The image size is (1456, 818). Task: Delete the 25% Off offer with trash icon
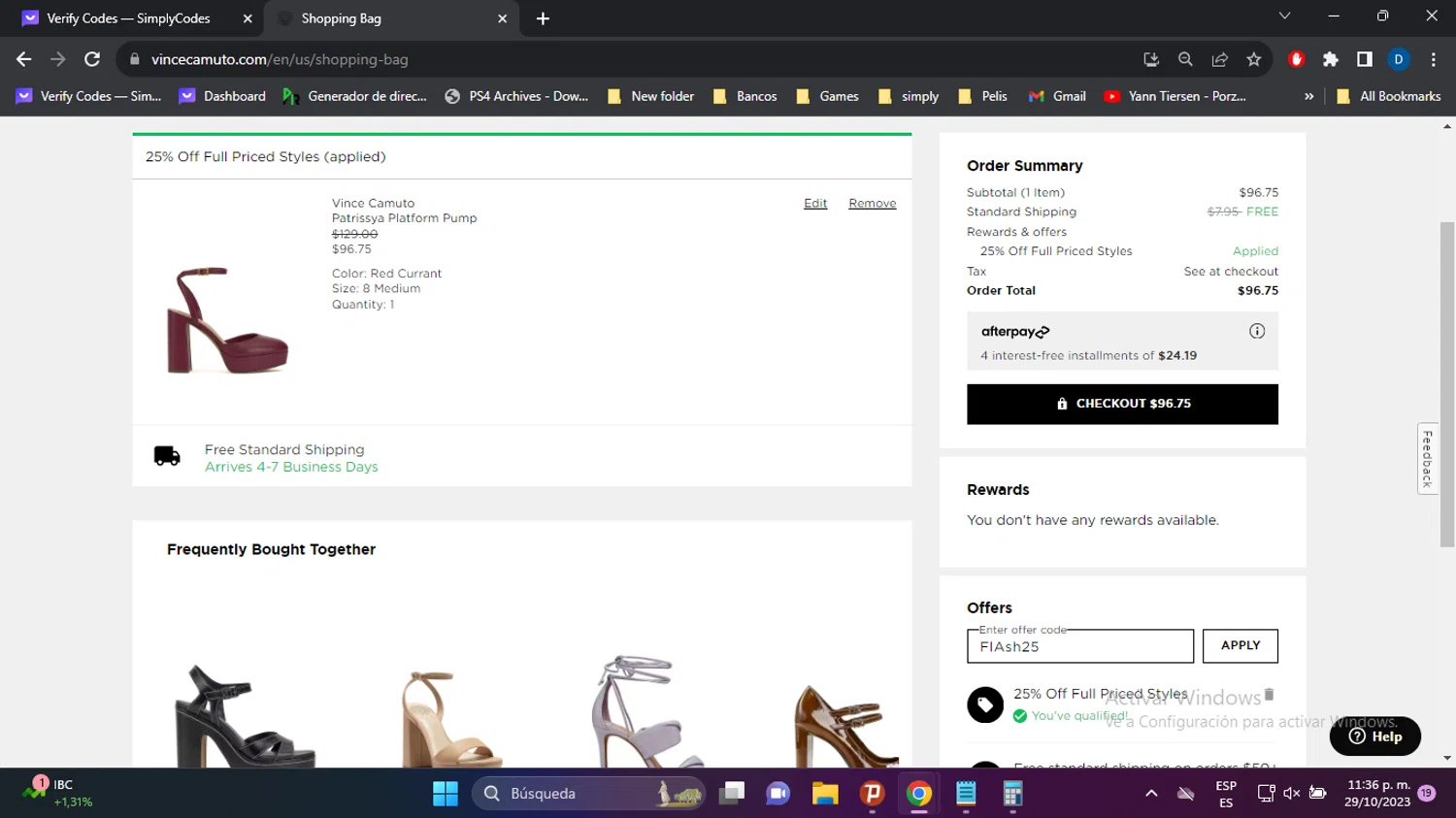point(1269,694)
